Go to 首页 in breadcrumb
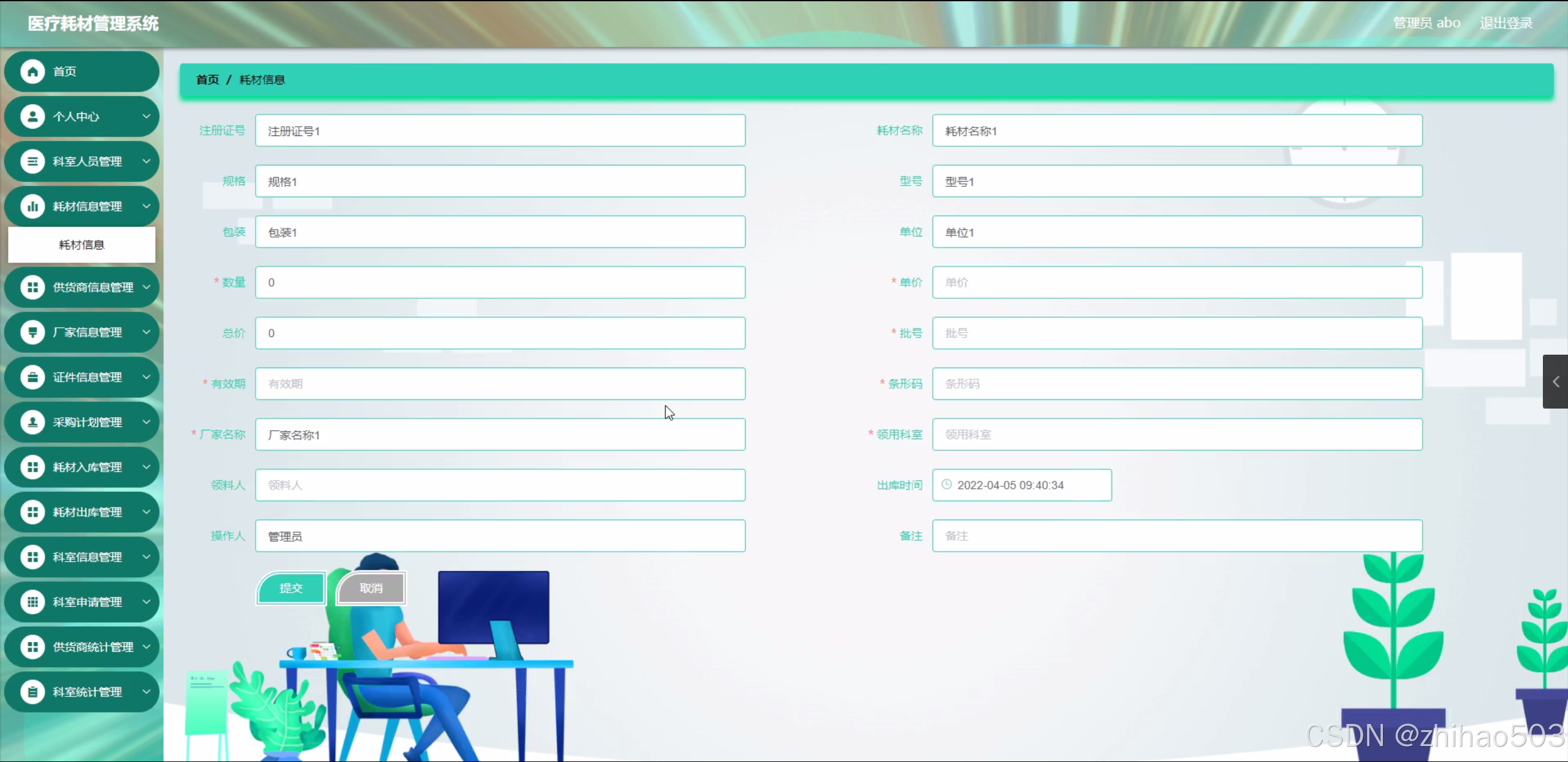The height and width of the screenshot is (762, 1568). [207, 80]
